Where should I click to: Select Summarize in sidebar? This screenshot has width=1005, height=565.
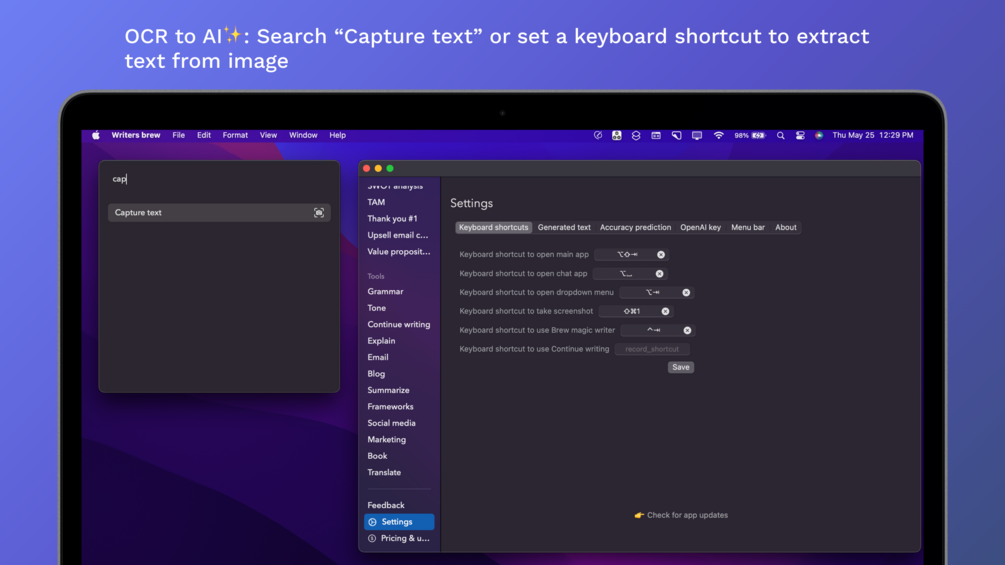(x=388, y=390)
